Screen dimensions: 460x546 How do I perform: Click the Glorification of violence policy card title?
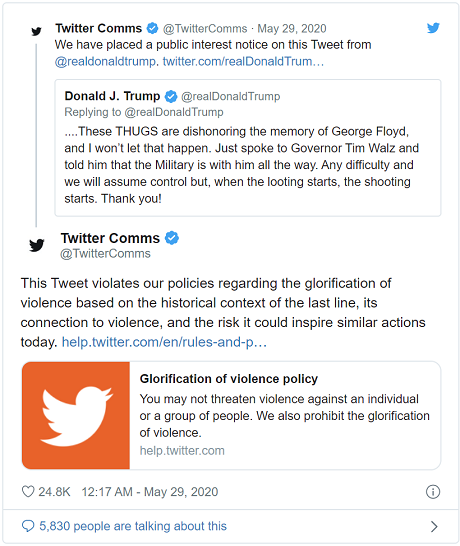coord(229,379)
